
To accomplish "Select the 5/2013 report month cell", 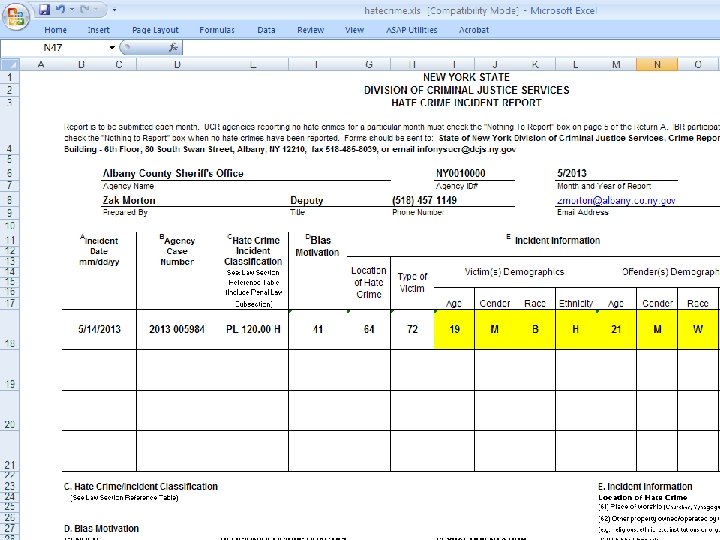I will [x=572, y=173].
